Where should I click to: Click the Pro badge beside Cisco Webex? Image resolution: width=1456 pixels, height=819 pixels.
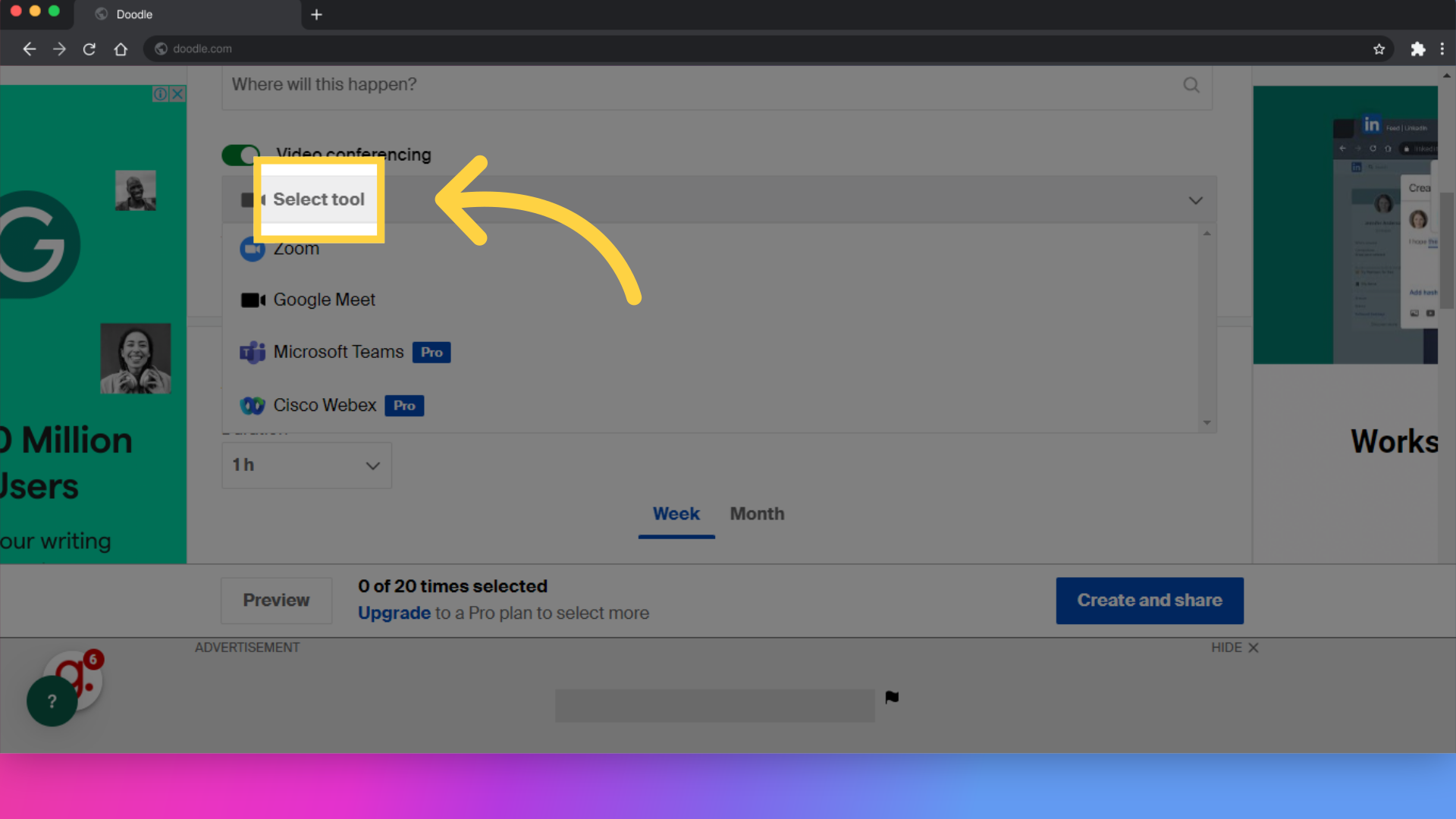[404, 406]
